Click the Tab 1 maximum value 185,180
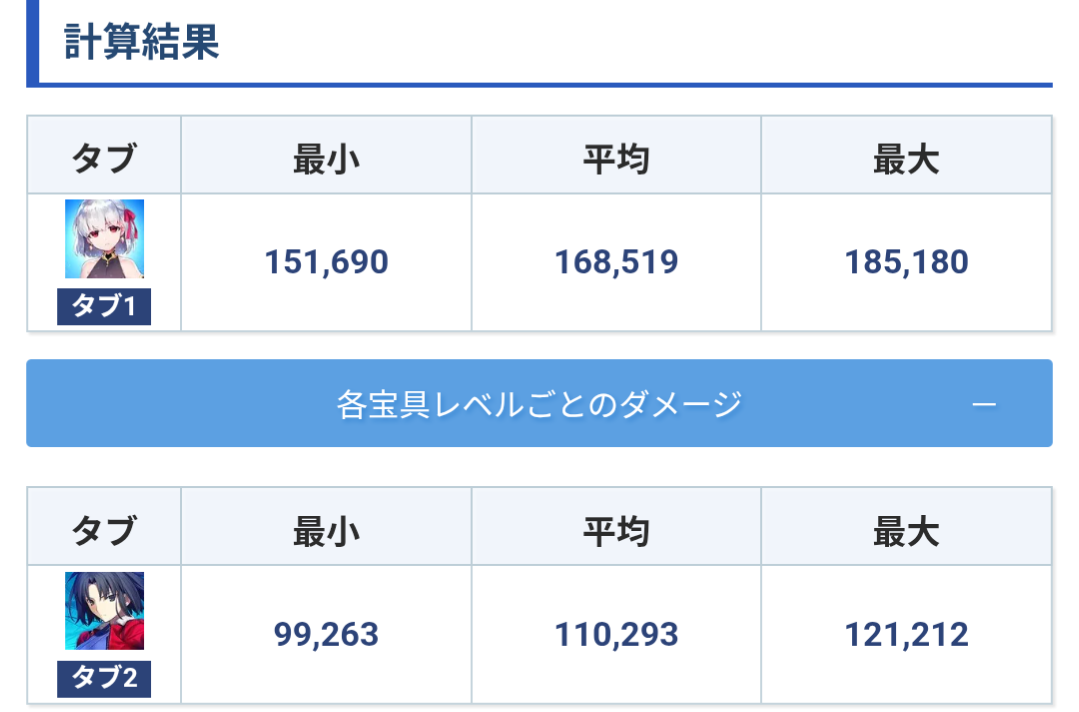 [906, 262]
